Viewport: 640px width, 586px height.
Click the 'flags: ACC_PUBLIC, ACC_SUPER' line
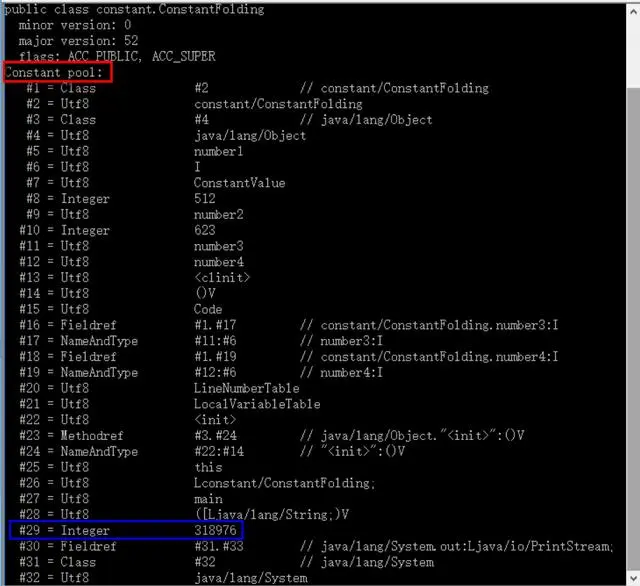tap(117, 56)
